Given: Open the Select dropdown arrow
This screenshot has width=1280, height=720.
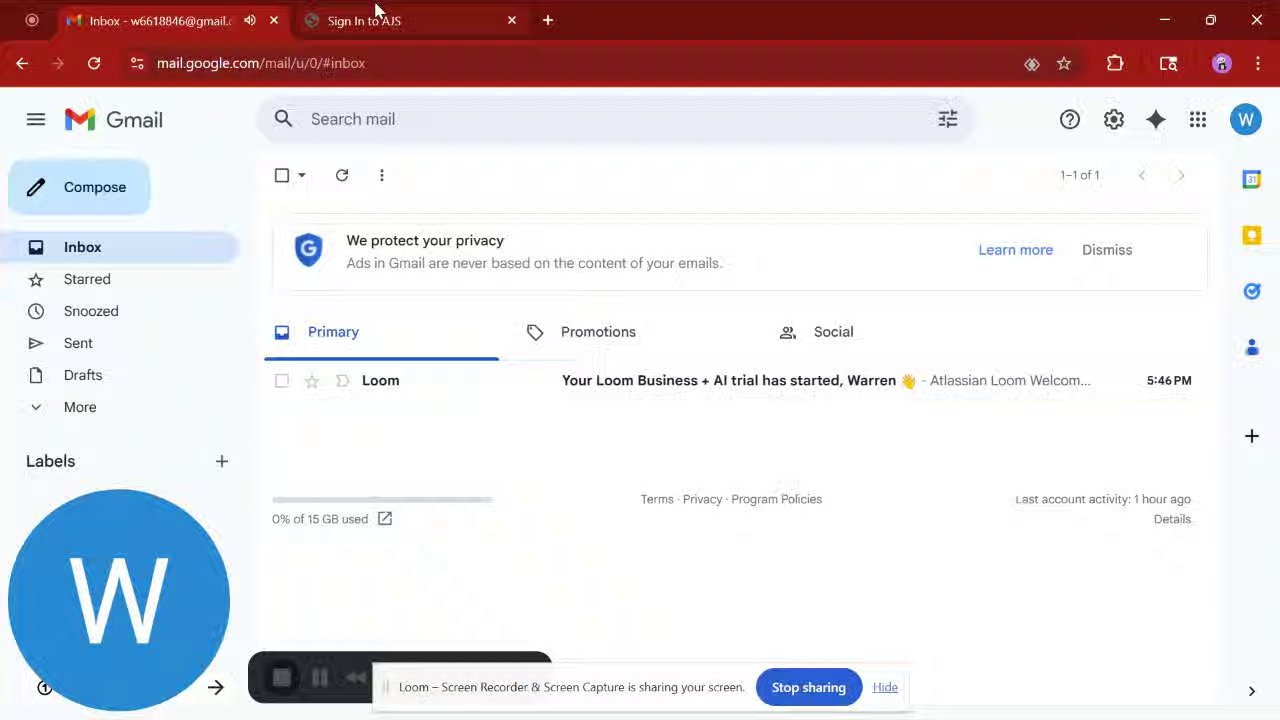Looking at the screenshot, I should (301, 175).
